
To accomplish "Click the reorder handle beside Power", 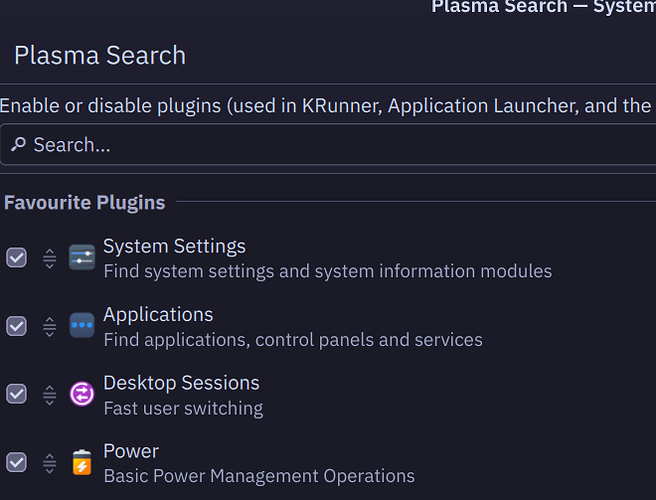I will pos(49,463).
